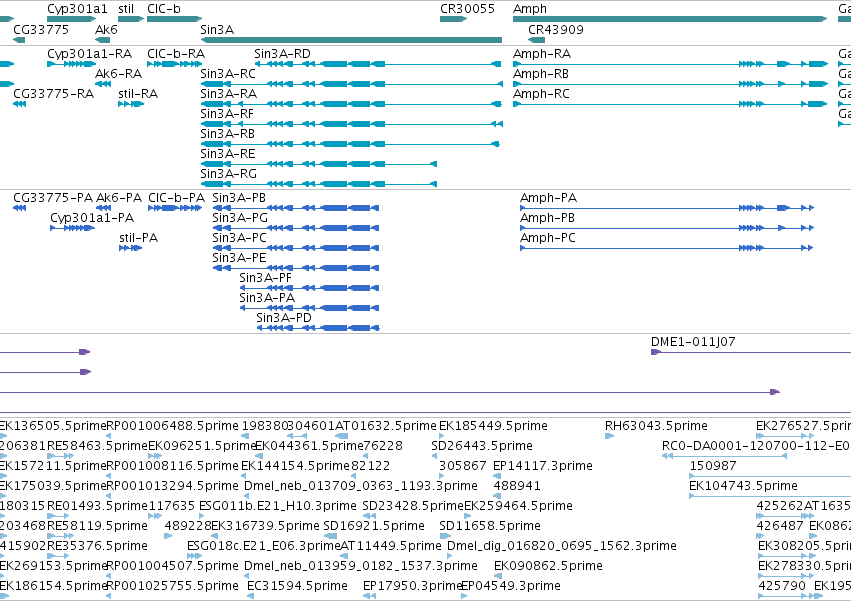Click the SD23428.5prime EST label
The height and width of the screenshot is (601, 851).
point(412,507)
